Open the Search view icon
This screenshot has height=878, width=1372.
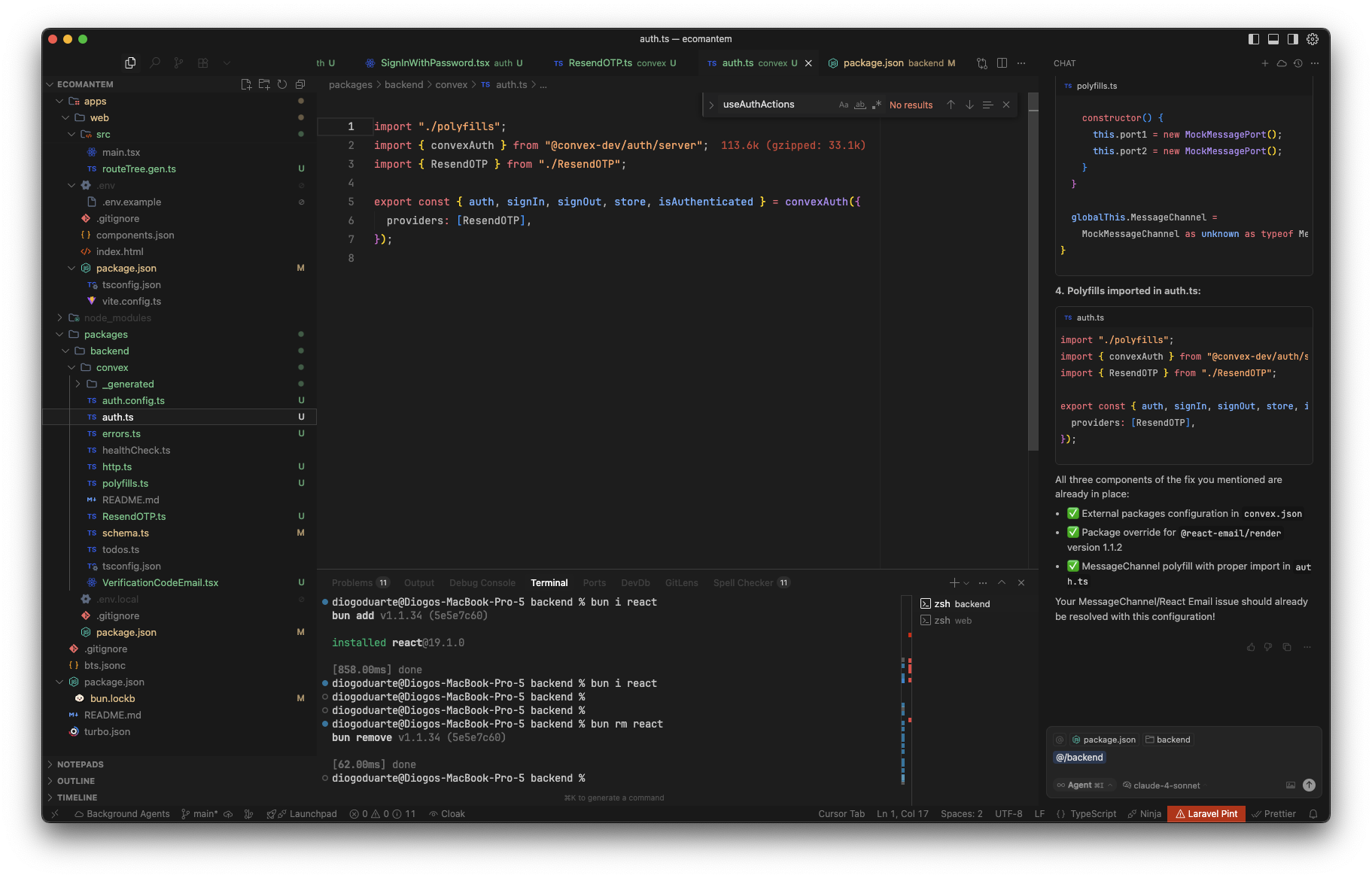[x=155, y=63]
